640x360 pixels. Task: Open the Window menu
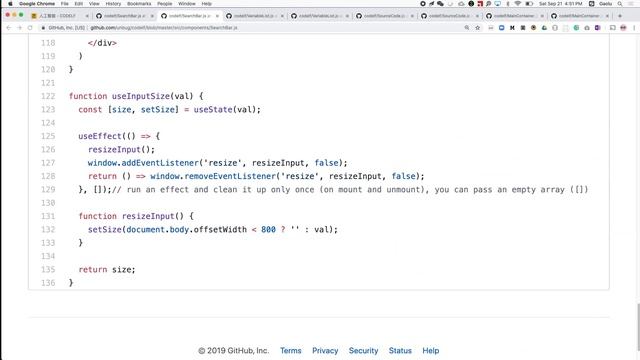pos(187,4)
